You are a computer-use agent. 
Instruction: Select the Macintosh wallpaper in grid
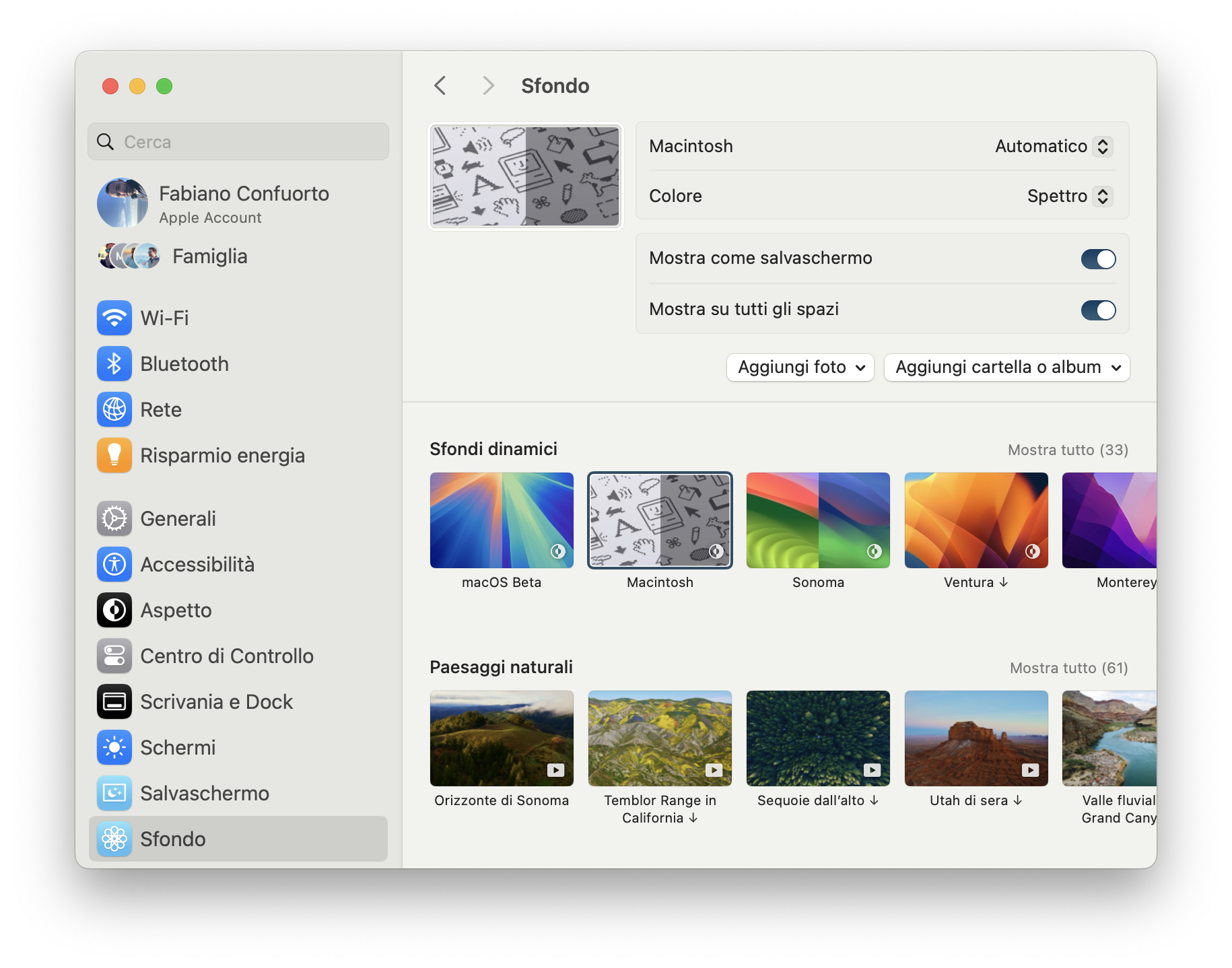[660, 520]
